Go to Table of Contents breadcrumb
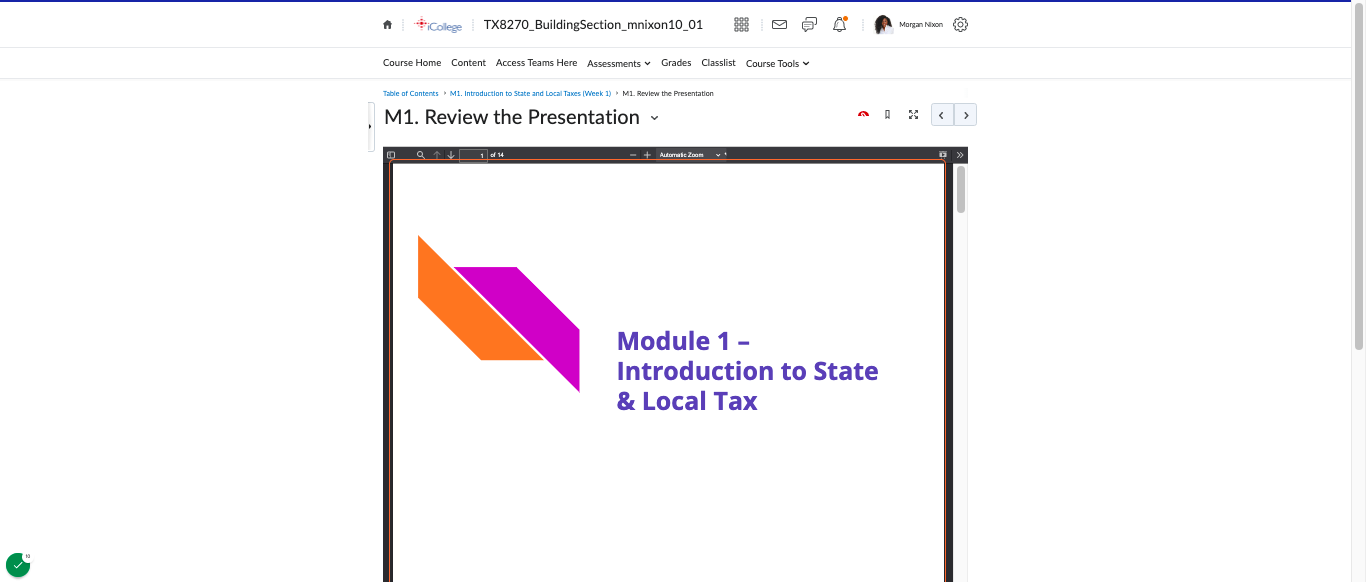Screen dimensions: 1366x582 pos(411,93)
